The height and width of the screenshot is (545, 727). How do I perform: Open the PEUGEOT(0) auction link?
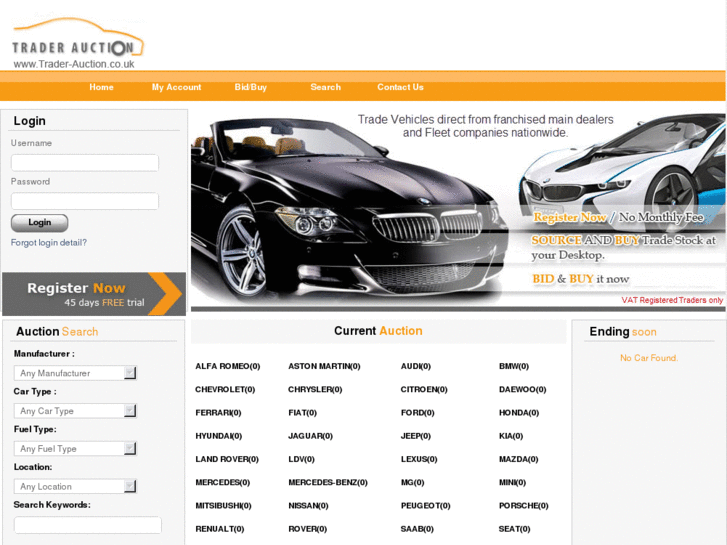point(425,506)
